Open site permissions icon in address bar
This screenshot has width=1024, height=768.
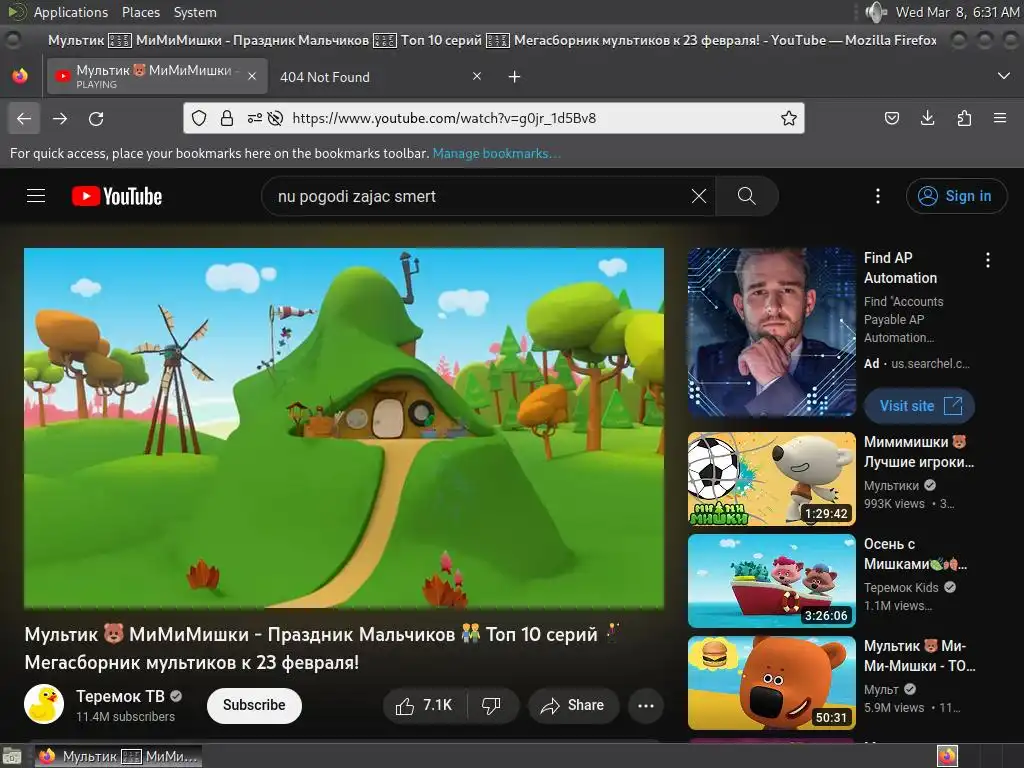(254, 118)
